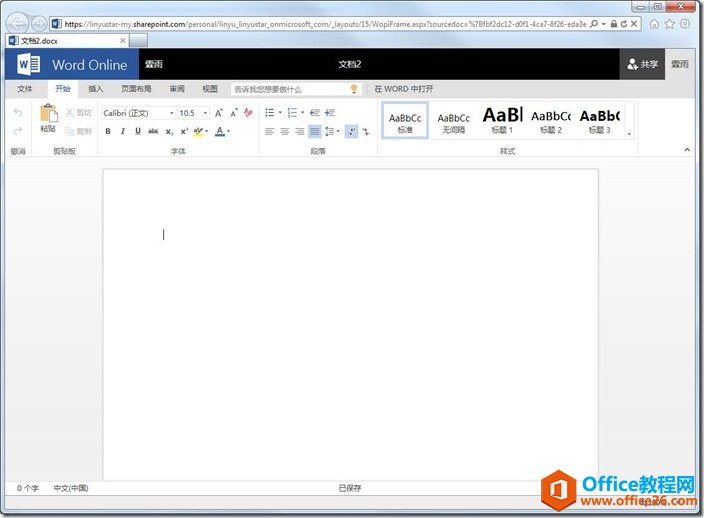Apply the 标准 (Normal) style
Image resolution: width=704 pixels, height=518 pixels.
pos(405,121)
